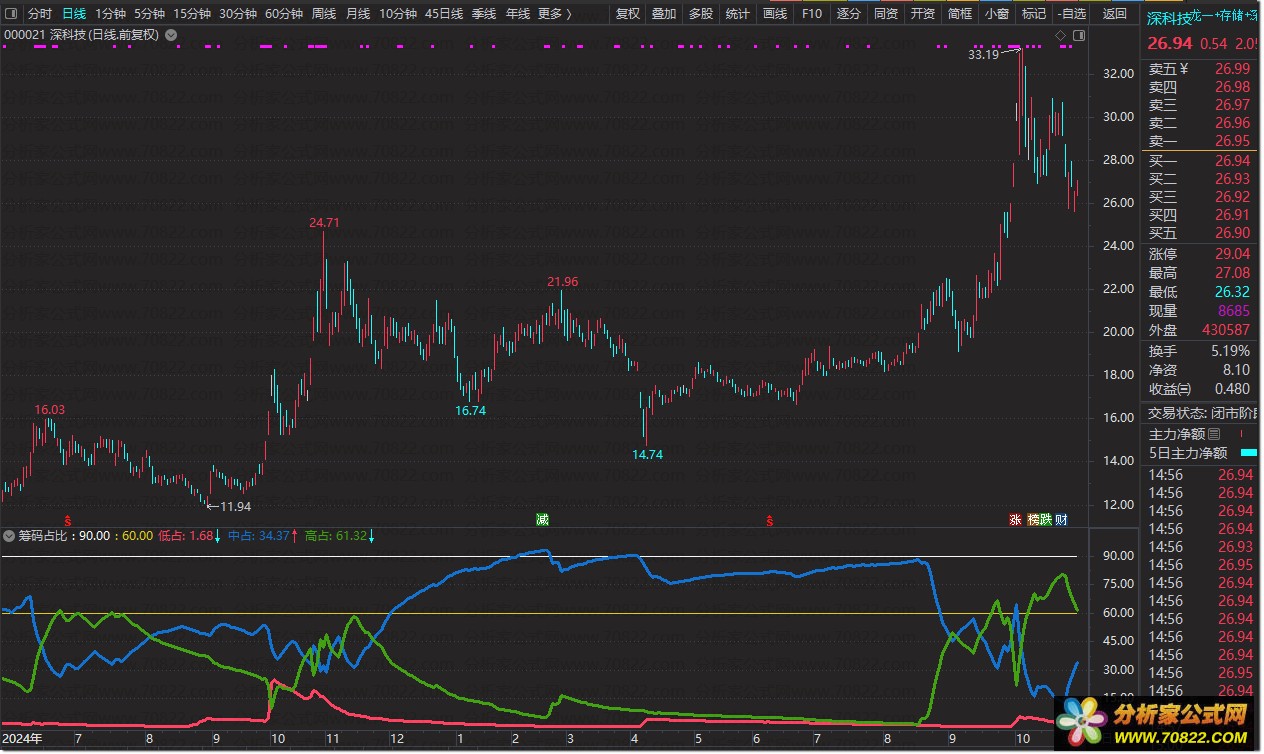Click the 14.74 low price label
This screenshot has height=754, width=1264.
(x=647, y=454)
